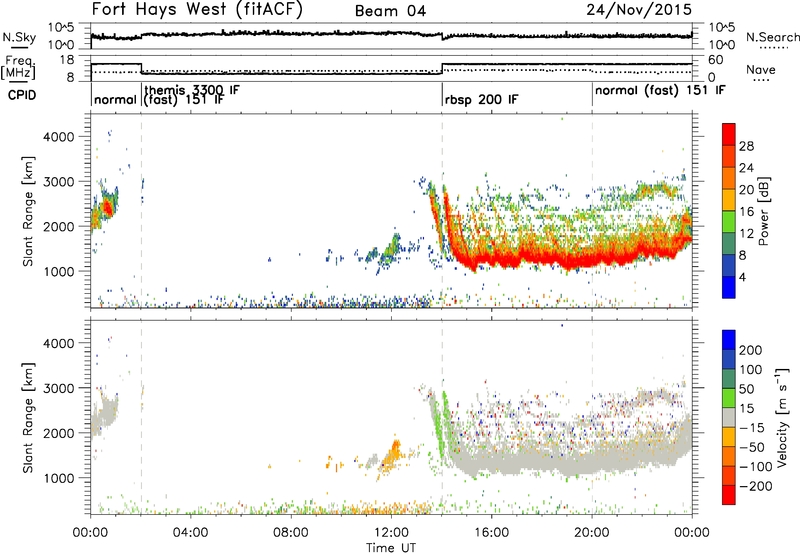Click the "1000" tick of the power panel
Screen dimensions: 800x554
click(x=58, y=271)
